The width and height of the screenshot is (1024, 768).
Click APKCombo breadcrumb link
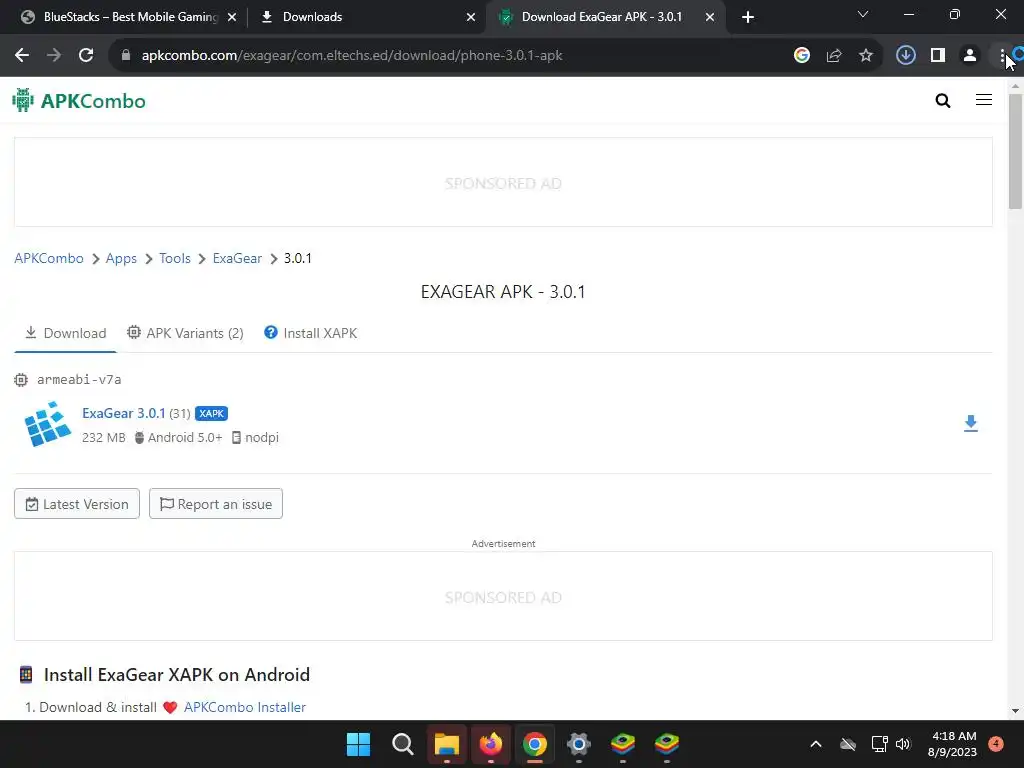(49, 258)
